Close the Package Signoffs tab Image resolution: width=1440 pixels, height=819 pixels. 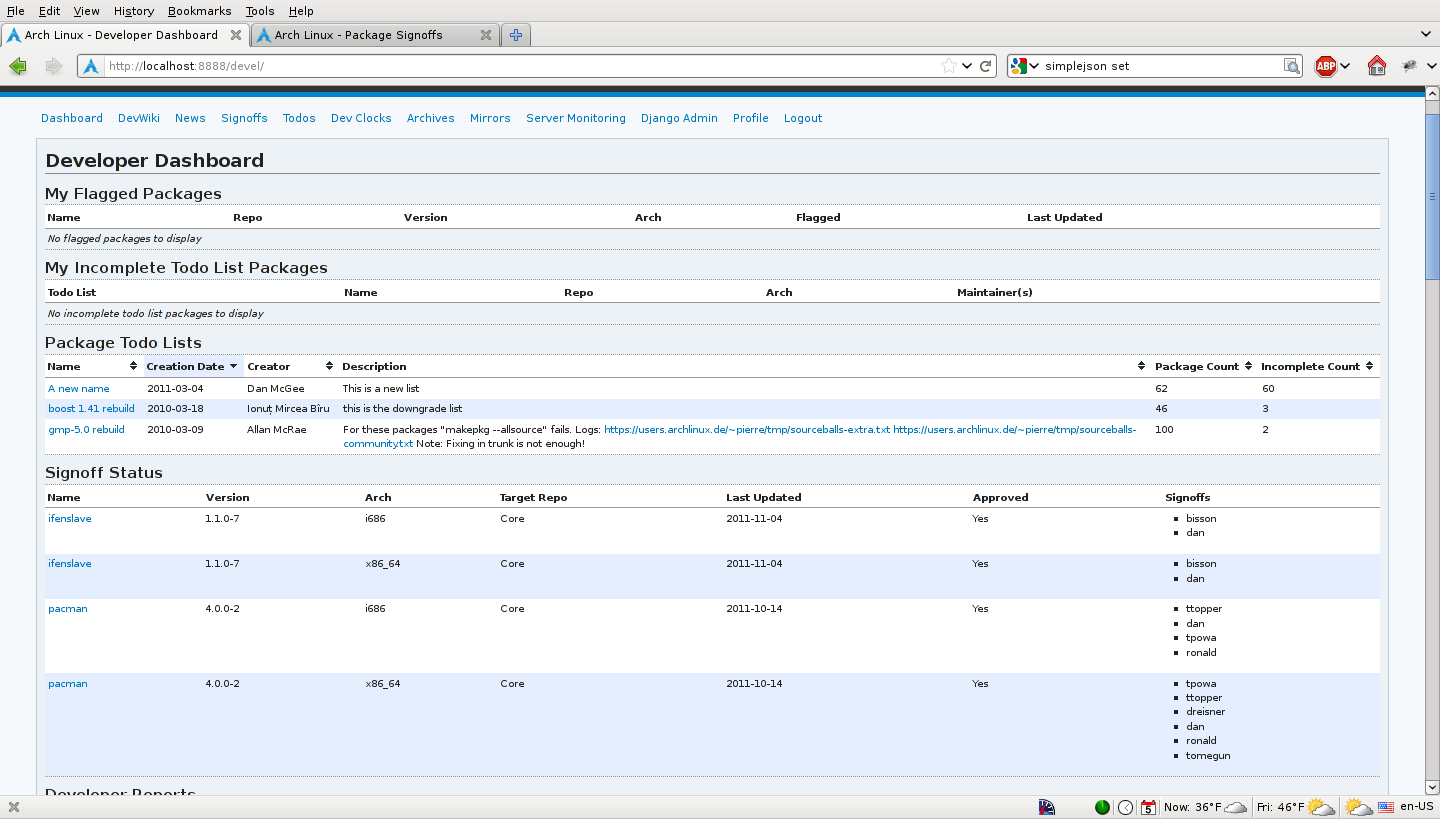(x=486, y=35)
